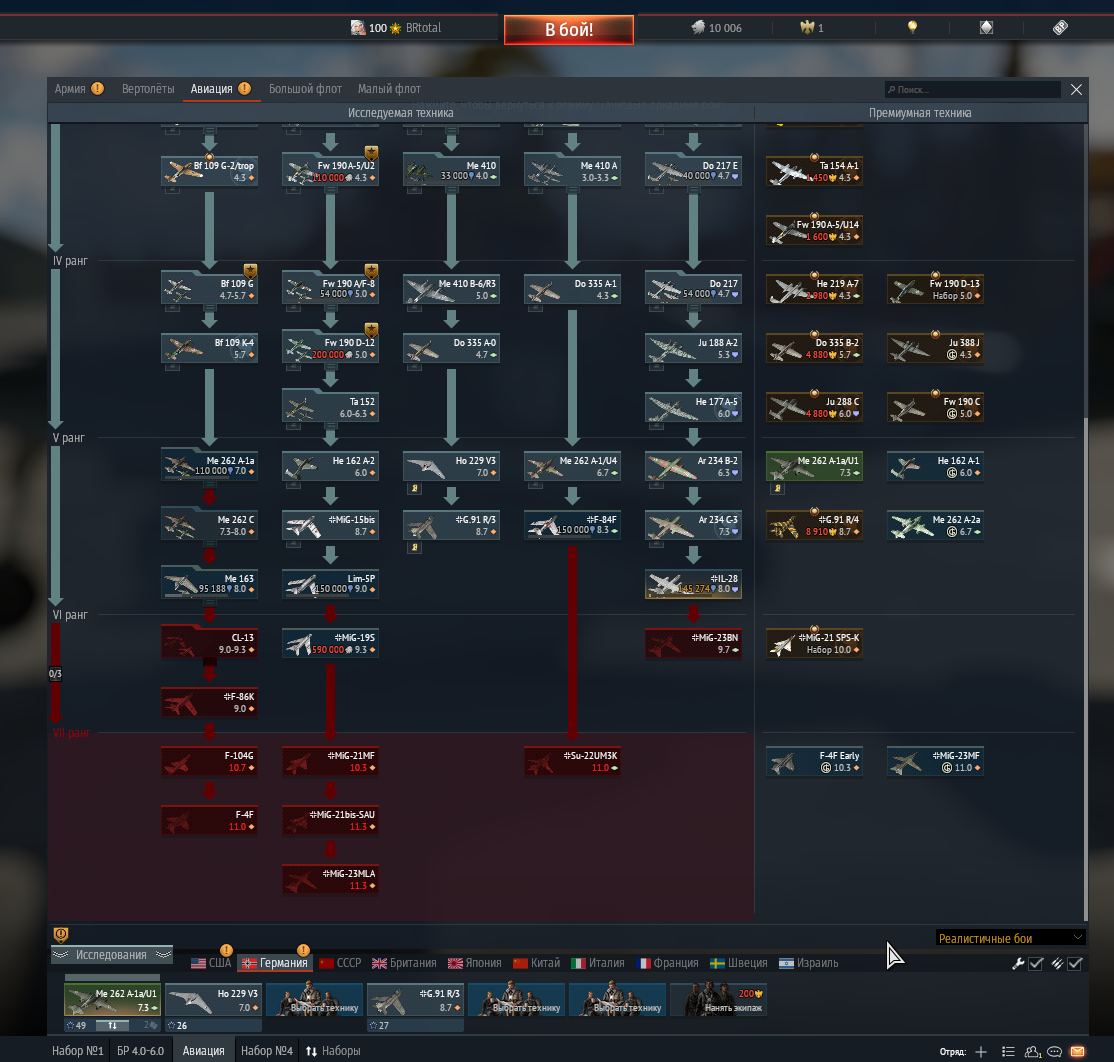Select the G.91 R/3 crew slot
1114x1062 pixels.
tap(415, 999)
